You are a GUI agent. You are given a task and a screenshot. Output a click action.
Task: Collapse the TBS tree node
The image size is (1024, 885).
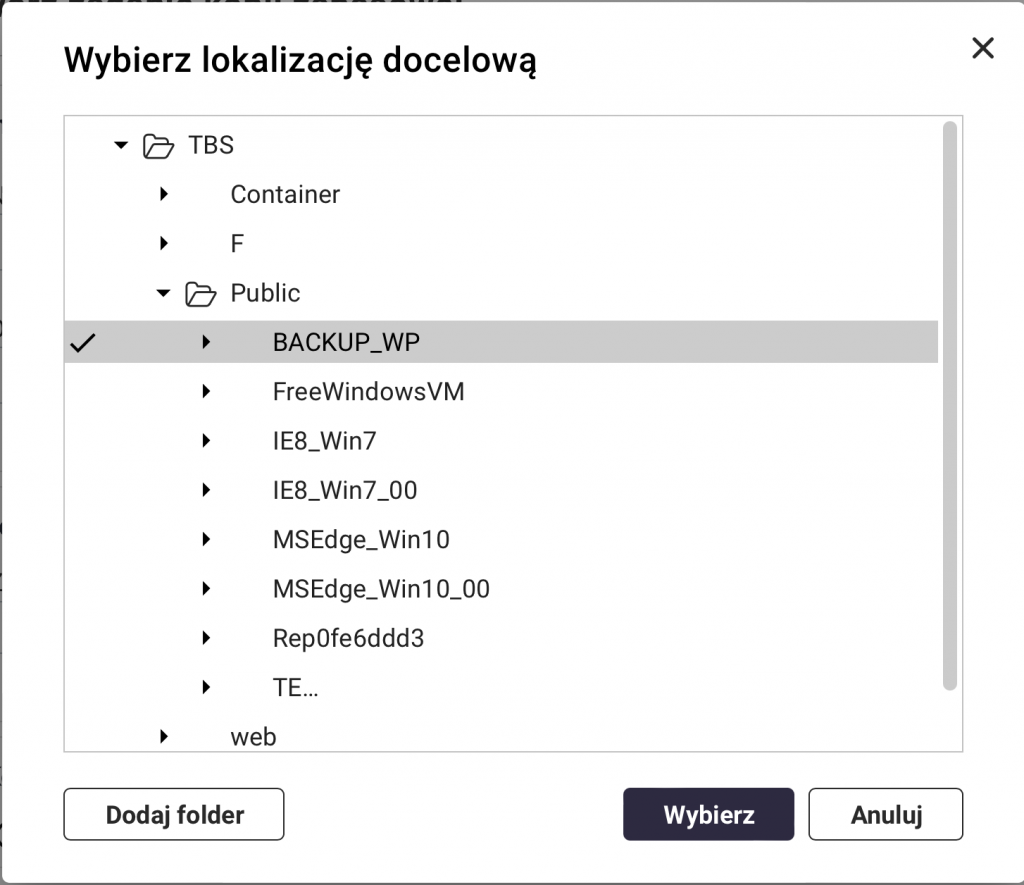pos(122,146)
